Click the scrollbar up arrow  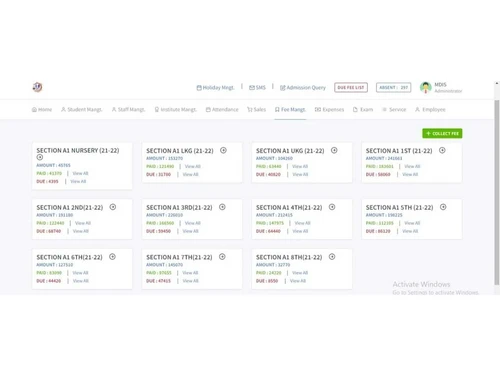(x=497, y=83)
